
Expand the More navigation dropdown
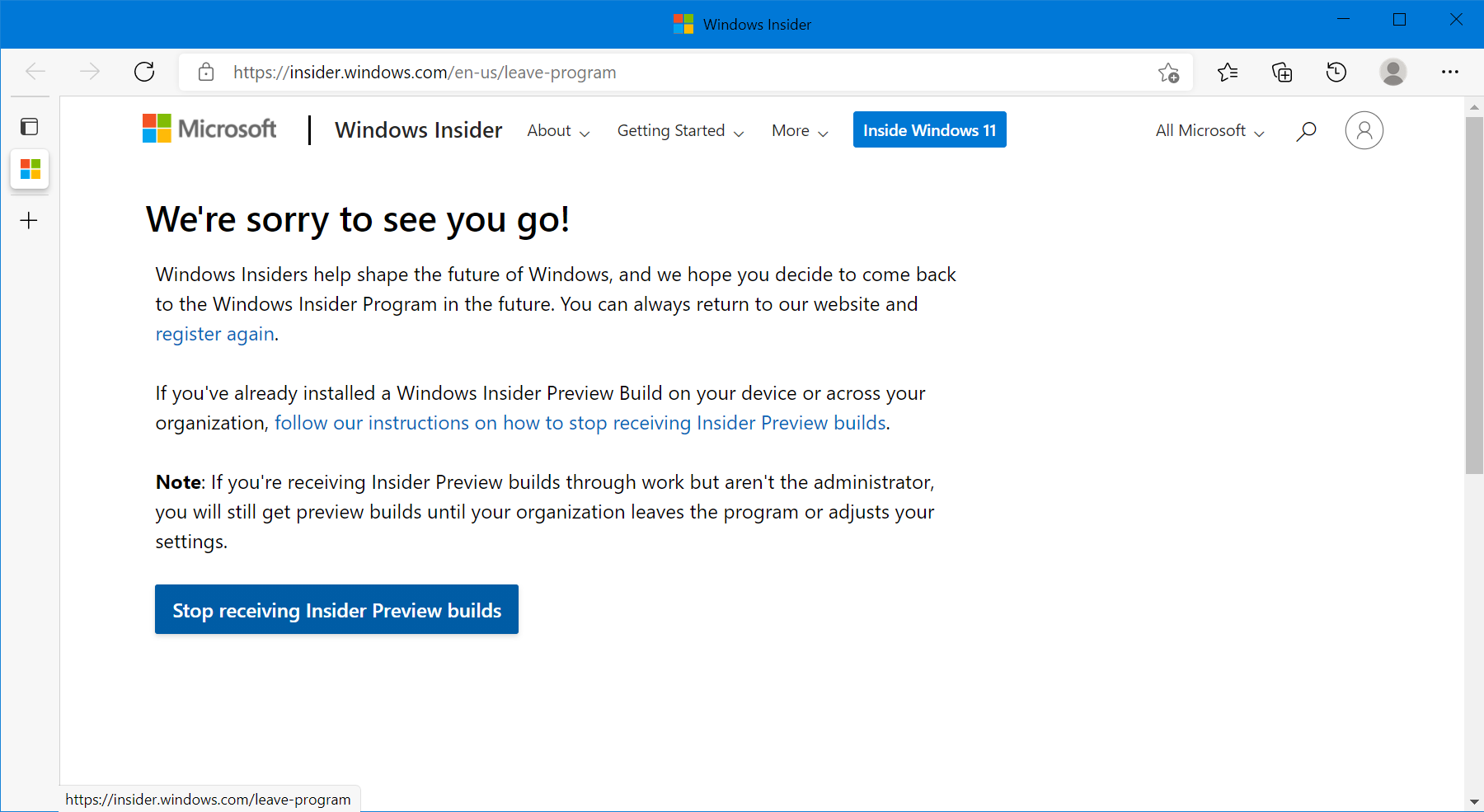click(x=799, y=131)
